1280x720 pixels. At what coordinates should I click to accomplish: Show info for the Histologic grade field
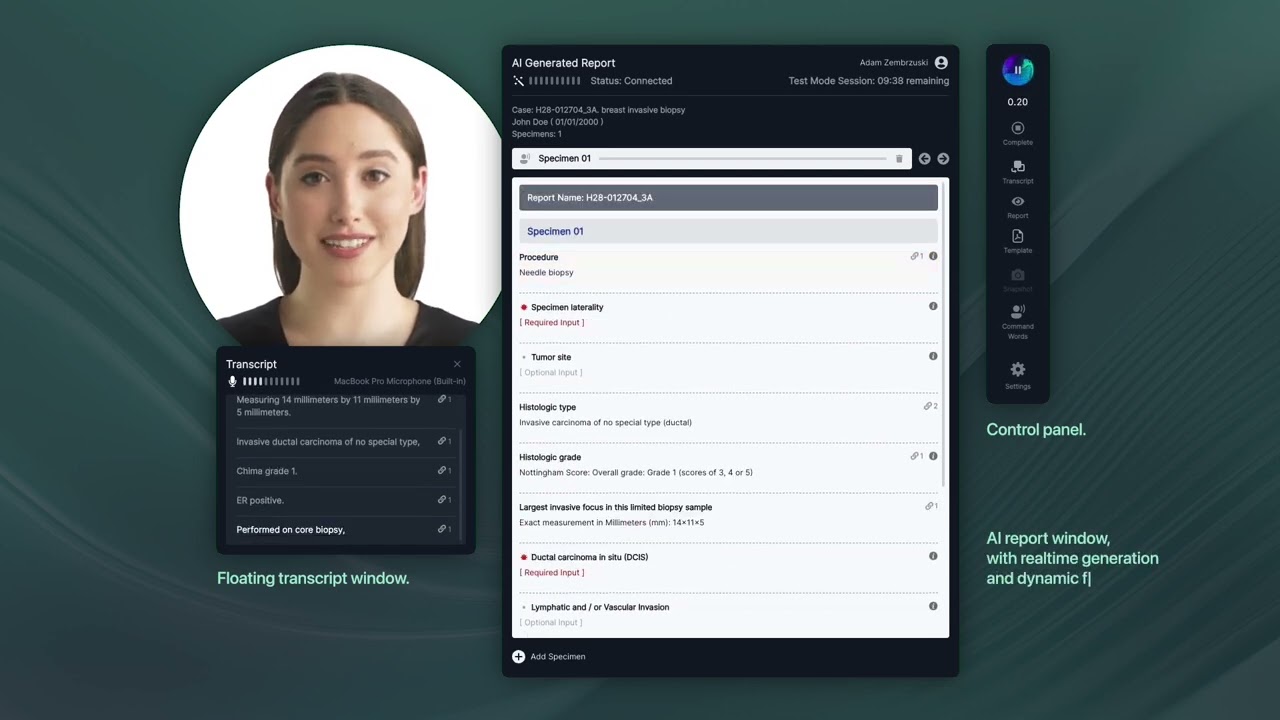pyautogui.click(x=933, y=456)
